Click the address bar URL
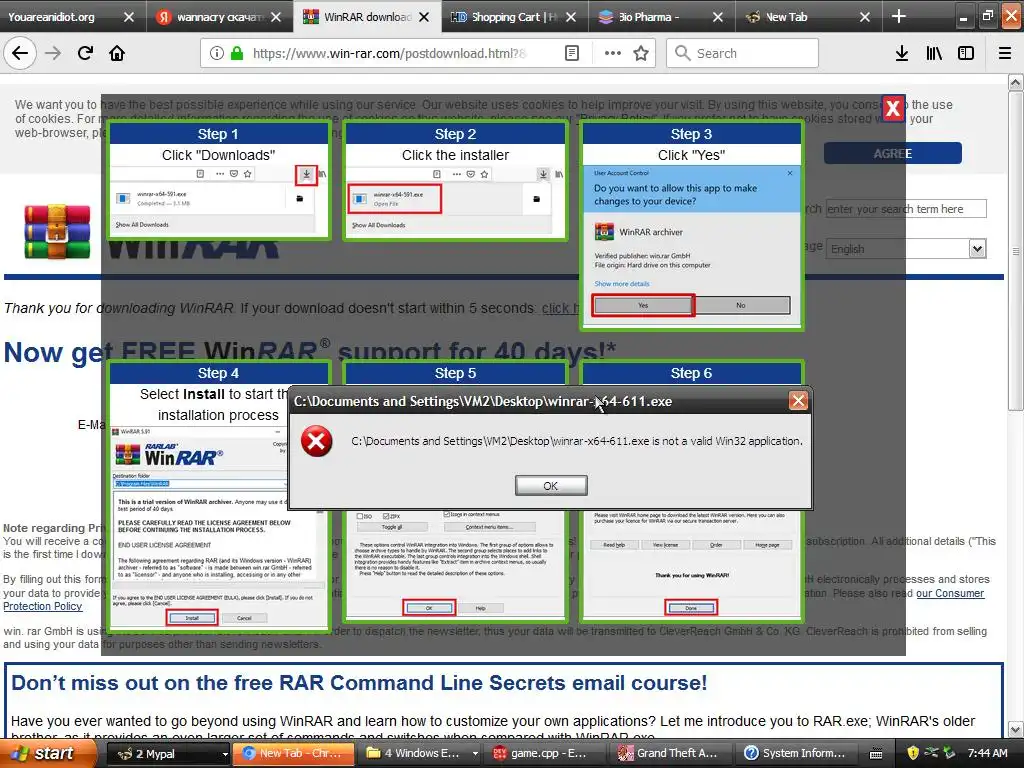The height and width of the screenshot is (768, 1024). (x=389, y=53)
